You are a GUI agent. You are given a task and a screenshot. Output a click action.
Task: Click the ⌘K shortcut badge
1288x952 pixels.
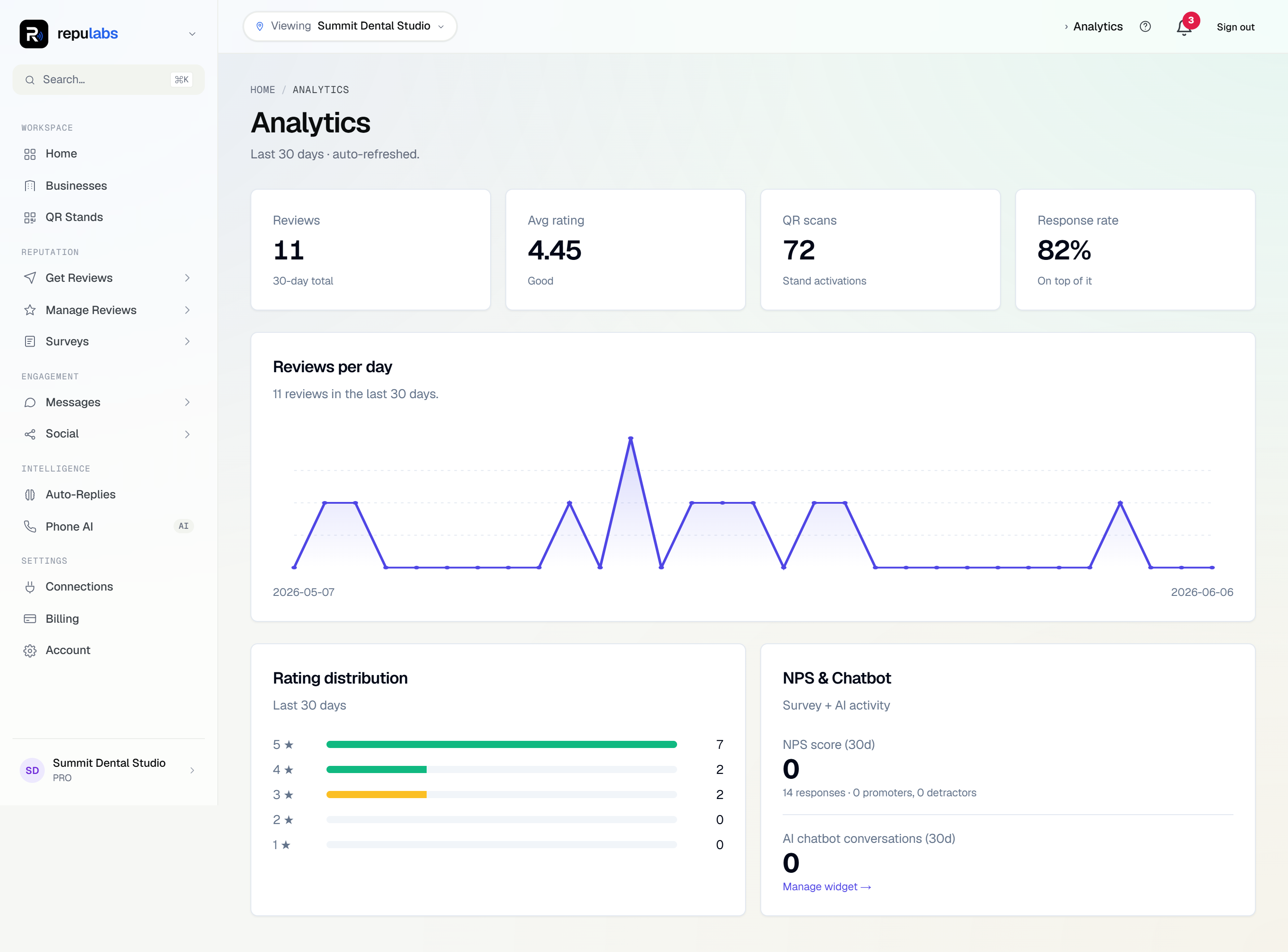coord(182,80)
